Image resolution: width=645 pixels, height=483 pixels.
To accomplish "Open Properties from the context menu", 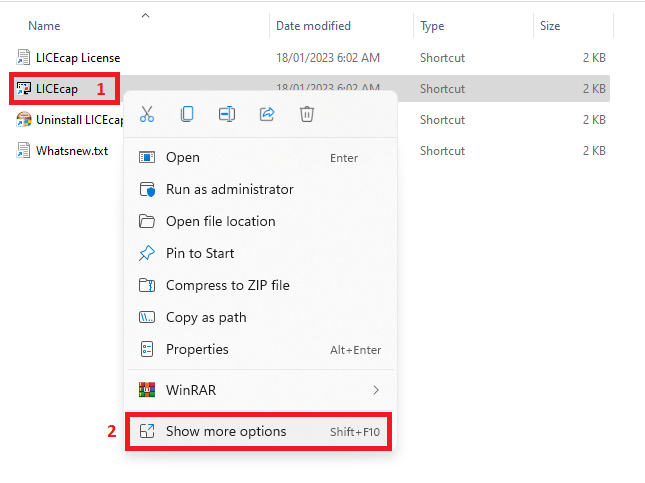I will [x=261, y=349].
